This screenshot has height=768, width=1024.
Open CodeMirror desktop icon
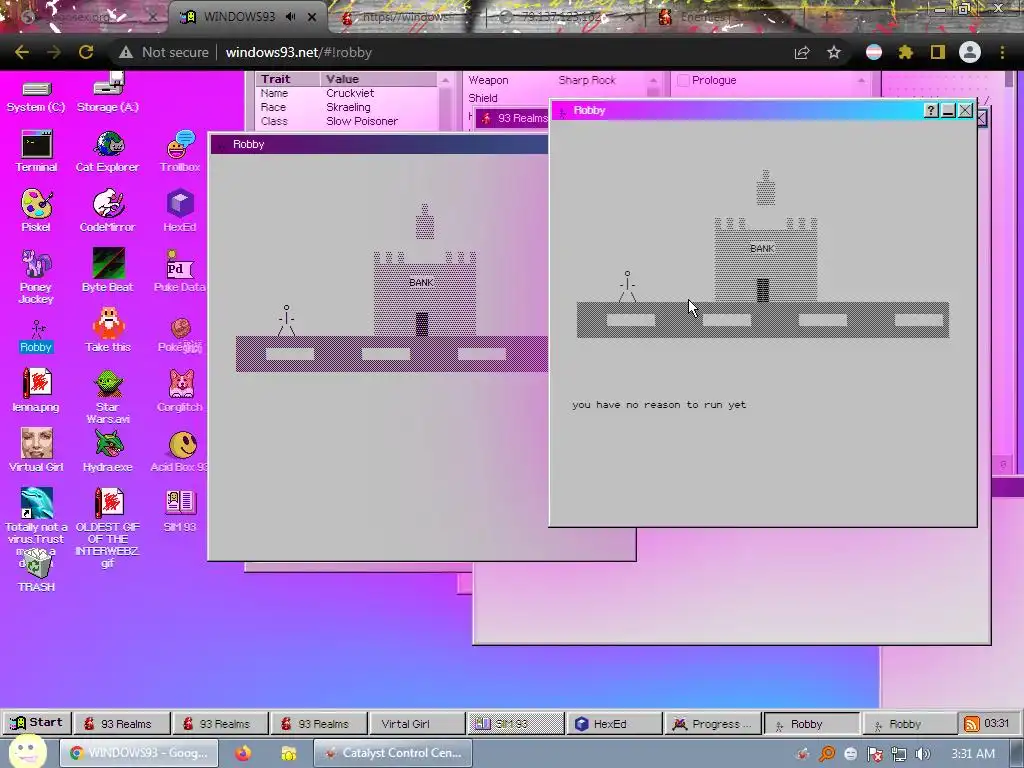point(108,211)
